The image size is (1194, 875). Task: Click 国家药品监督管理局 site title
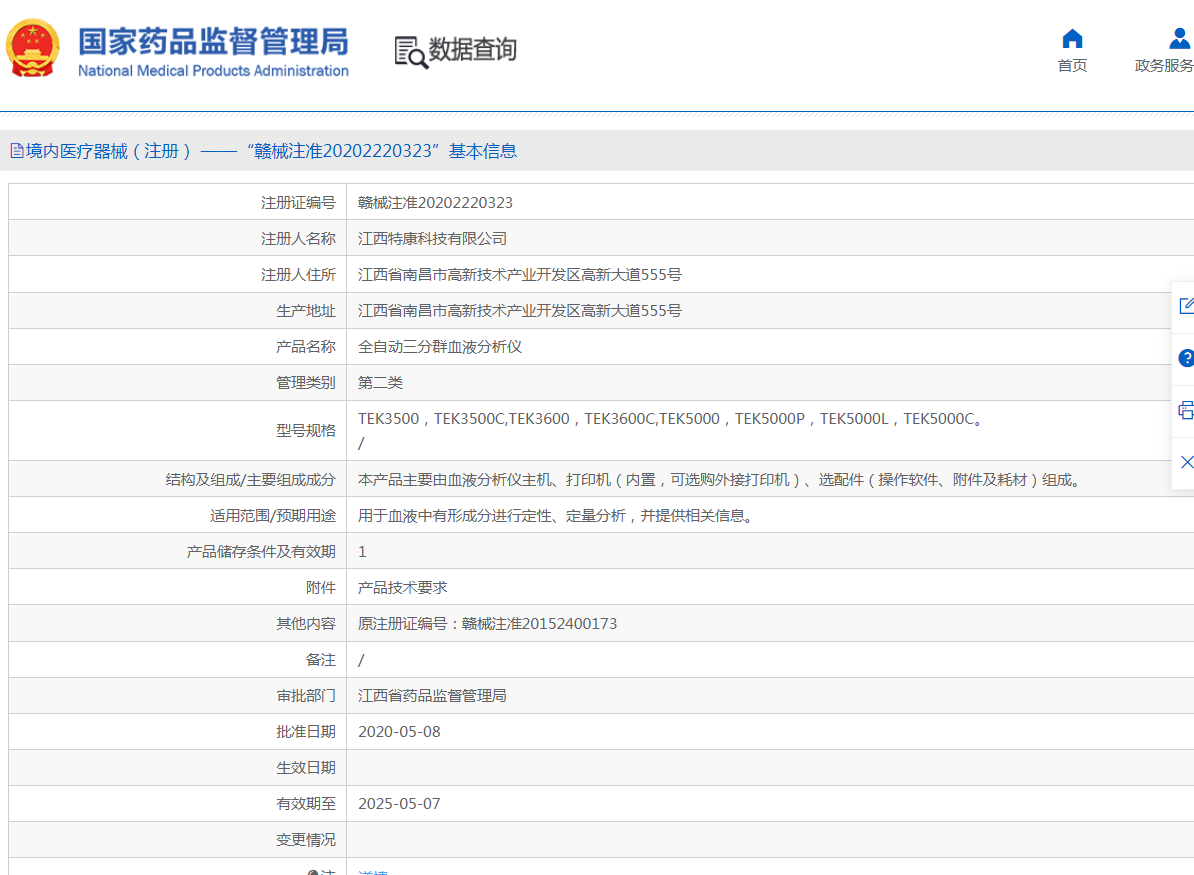point(213,41)
